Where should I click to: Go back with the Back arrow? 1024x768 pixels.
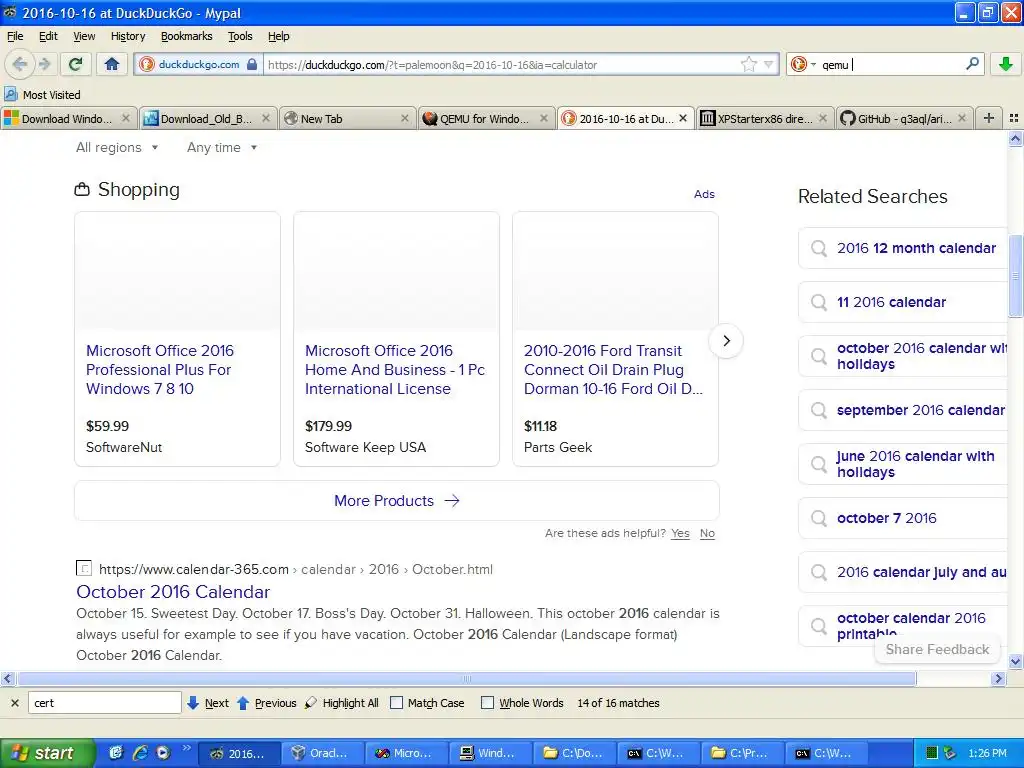point(20,64)
